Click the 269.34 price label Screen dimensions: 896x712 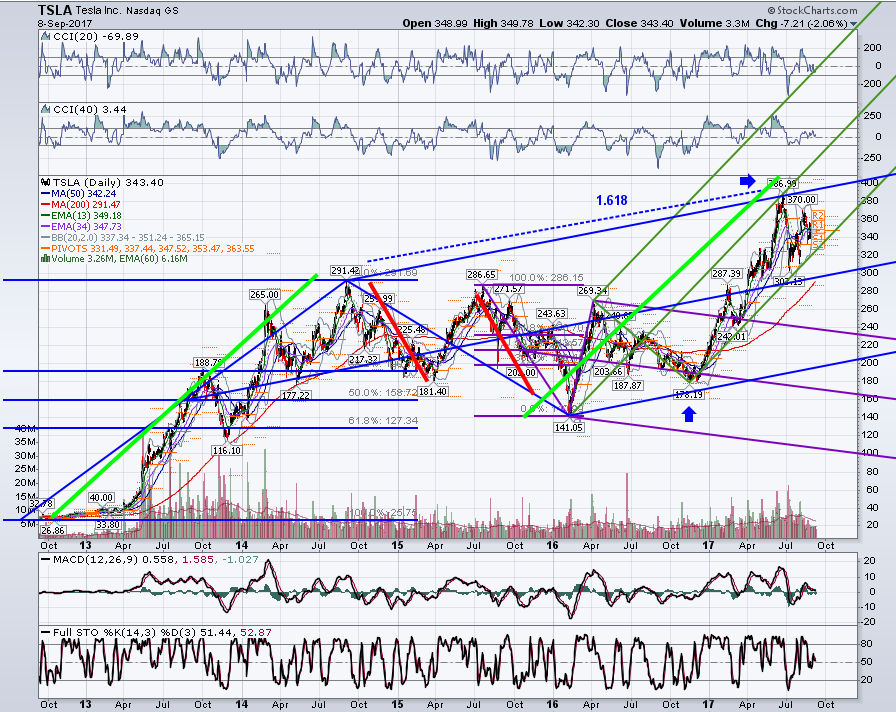[592, 291]
